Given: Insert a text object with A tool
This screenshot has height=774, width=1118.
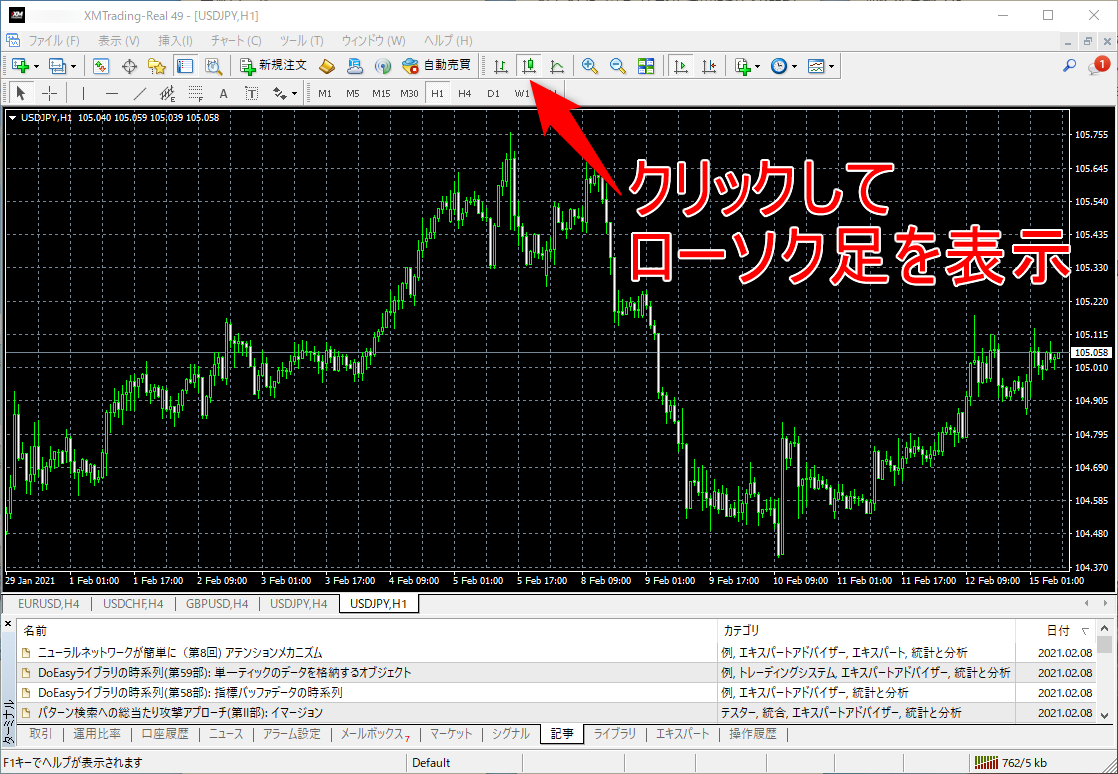Looking at the screenshot, I should pos(223,93).
